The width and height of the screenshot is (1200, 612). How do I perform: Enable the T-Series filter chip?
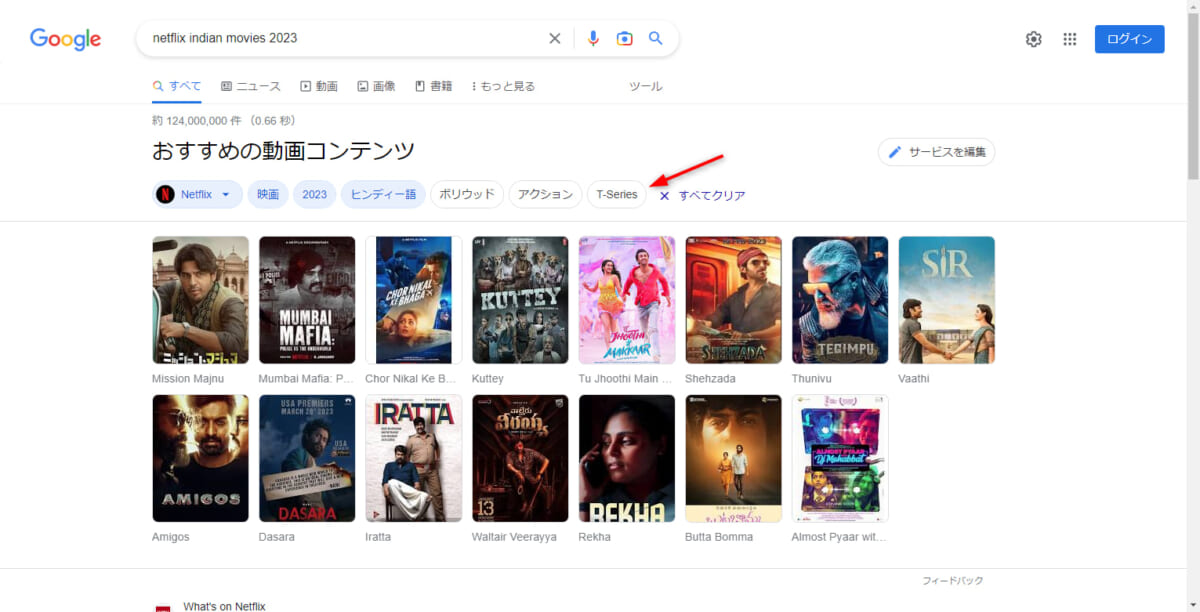[616, 194]
